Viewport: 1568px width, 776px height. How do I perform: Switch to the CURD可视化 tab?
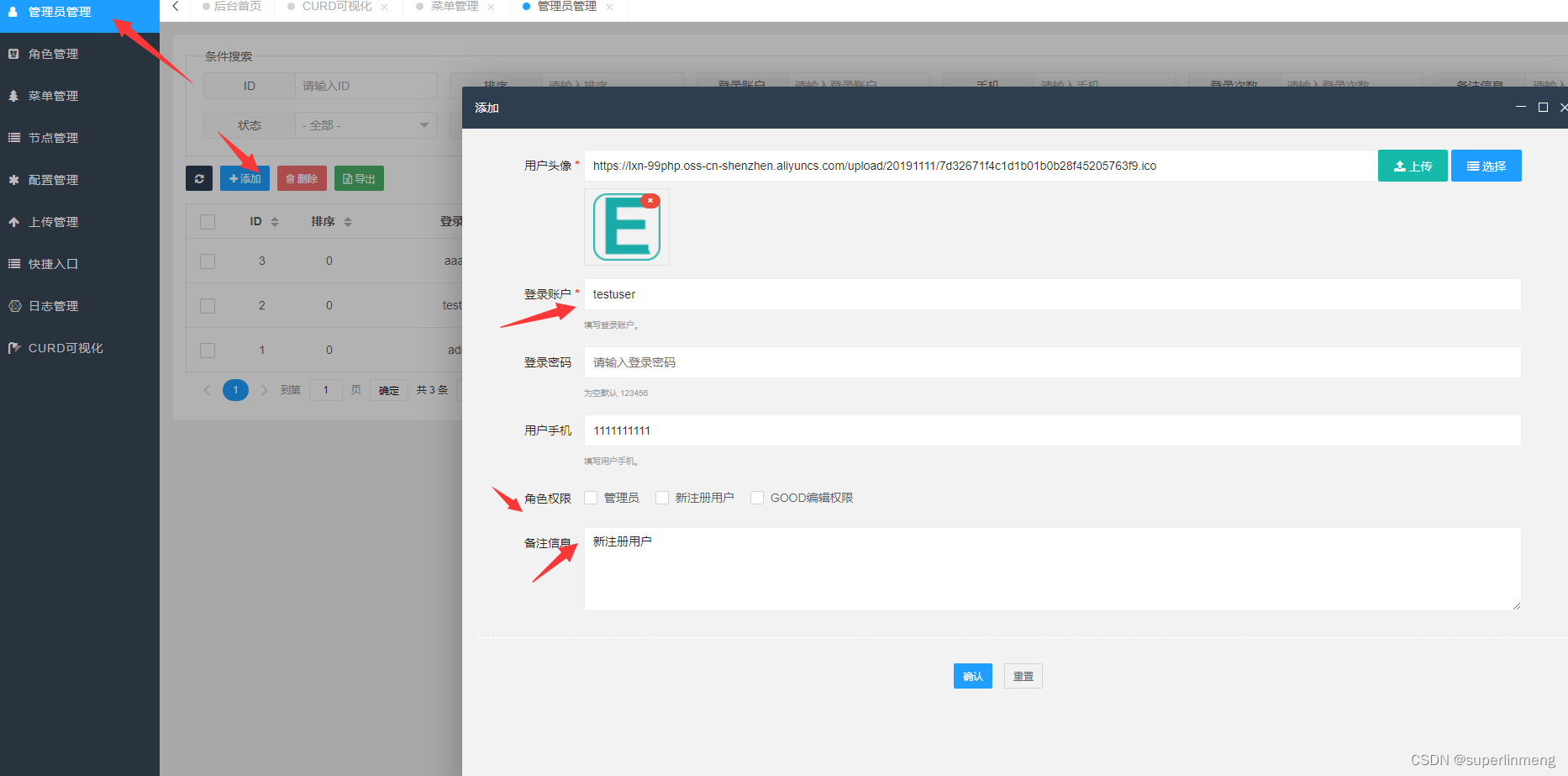point(336,7)
